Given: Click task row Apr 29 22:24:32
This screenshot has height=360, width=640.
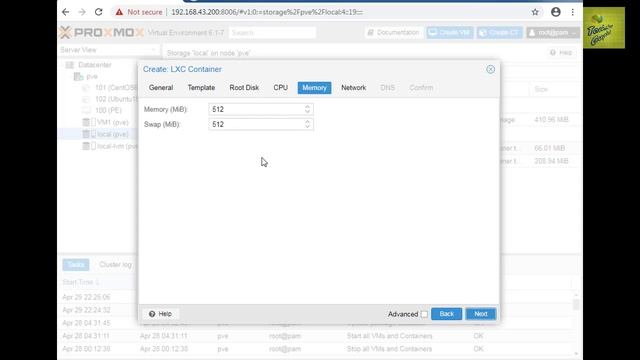Looking at the screenshot, I should click(x=86, y=310).
